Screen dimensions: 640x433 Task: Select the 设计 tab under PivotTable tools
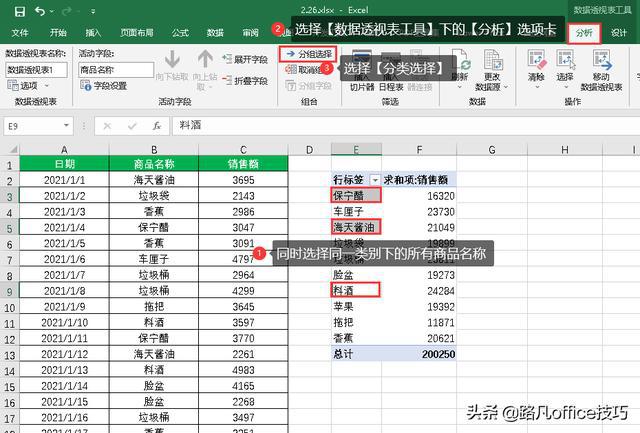[x=619, y=33]
